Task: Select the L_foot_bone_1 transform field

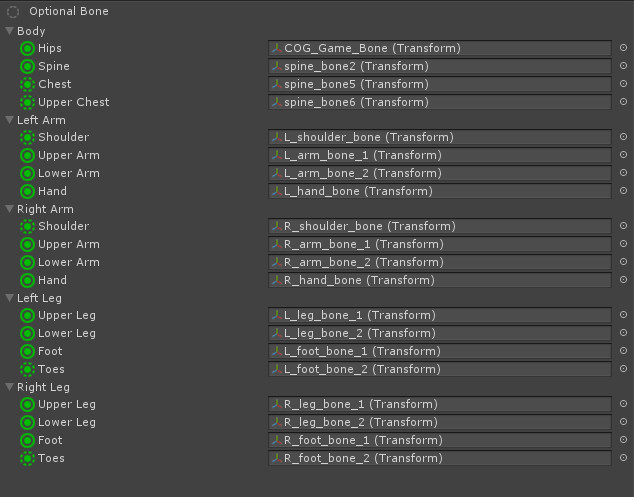Action: pos(440,351)
